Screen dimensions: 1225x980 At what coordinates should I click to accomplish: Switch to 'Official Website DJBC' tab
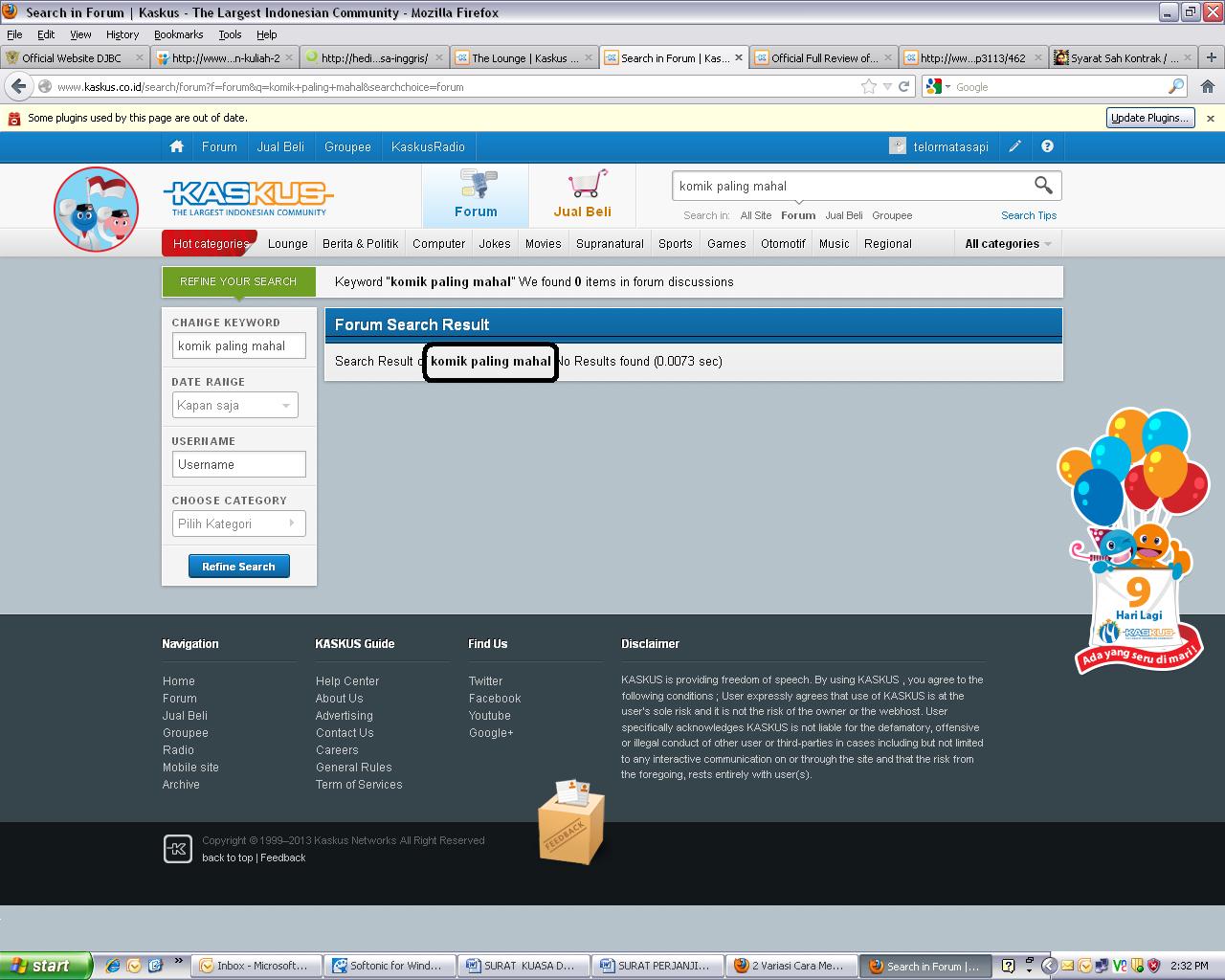(x=76, y=57)
